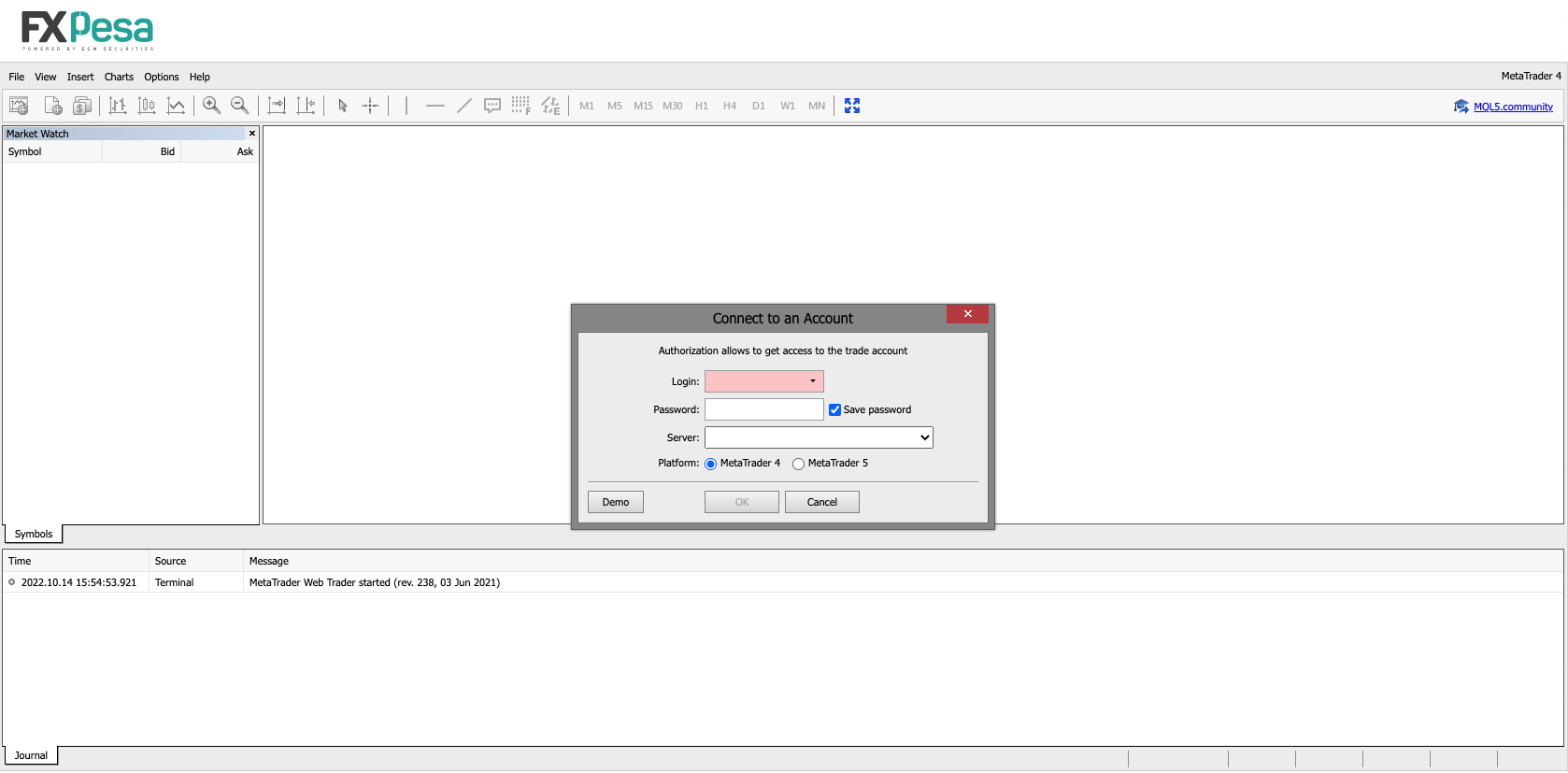Set timeframe to D1
Screen dimensions: 1568x773
[759, 106]
